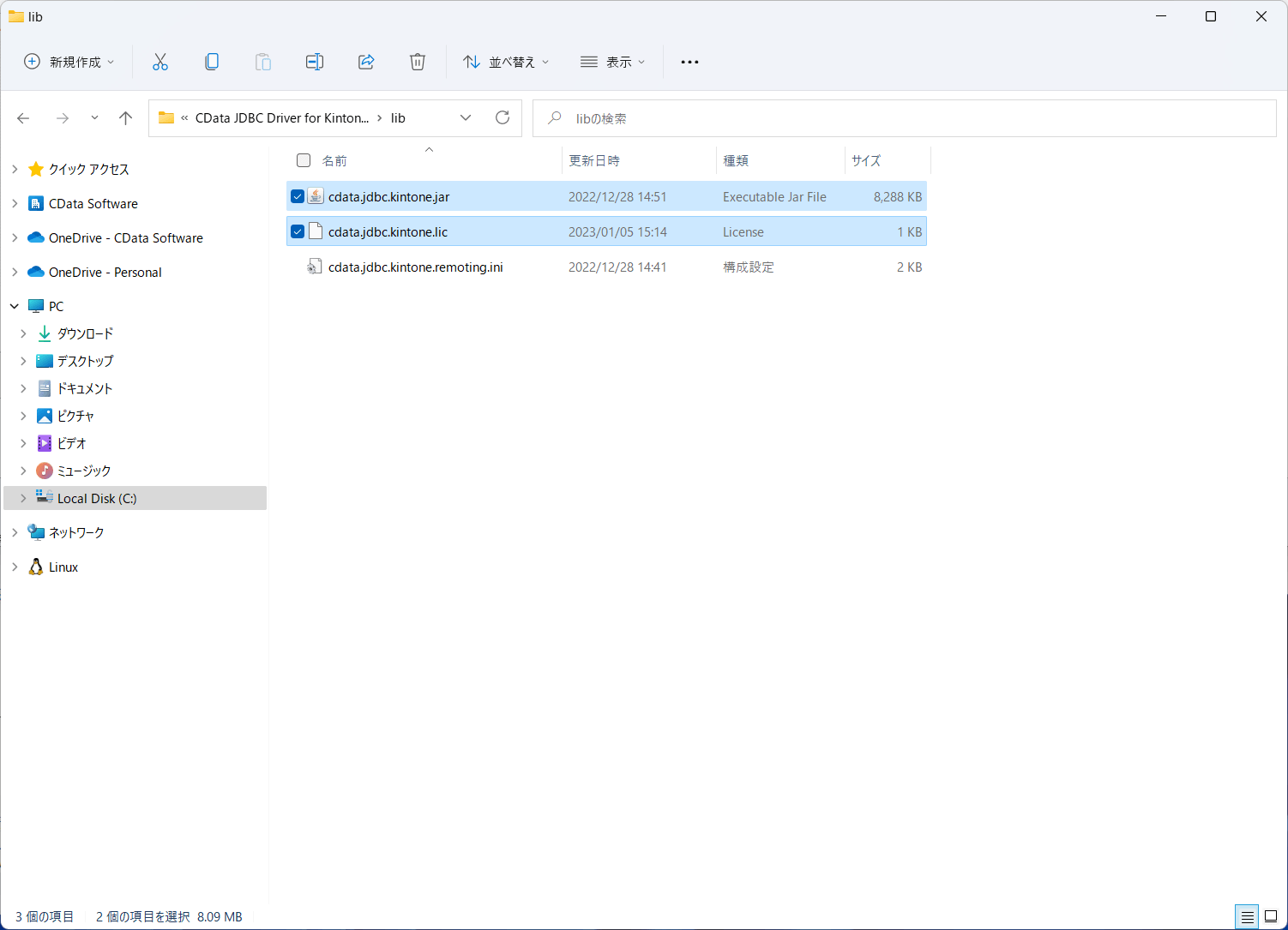The image size is (1288, 930).
Task: Open the 表示 view menu
Action: 612,62
